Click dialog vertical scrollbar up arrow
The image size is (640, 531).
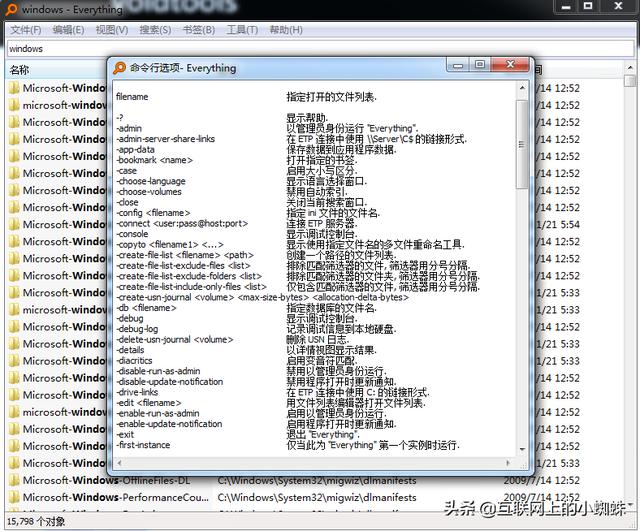(x=522, y=88)
